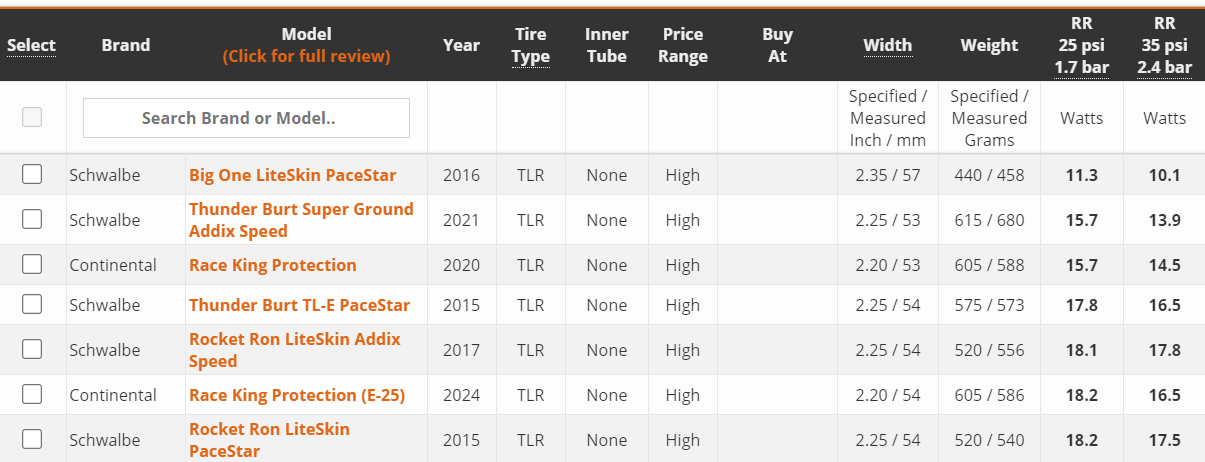1205x462 pixels.
Task: Open Big One LiteSkin PaceStar review
Action: click(293, 175)
